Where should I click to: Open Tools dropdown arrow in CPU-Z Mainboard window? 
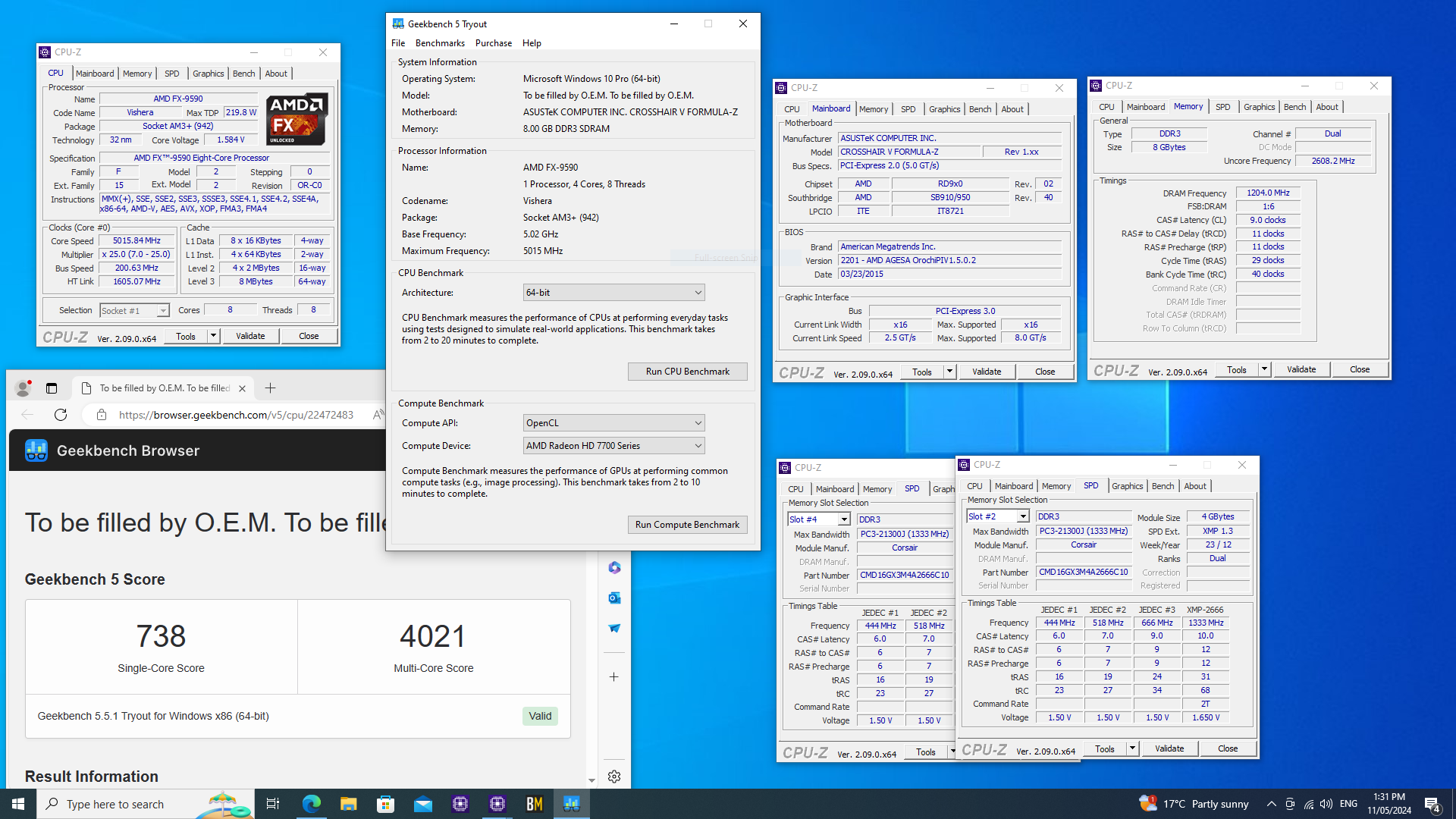[x=949, y=372]
